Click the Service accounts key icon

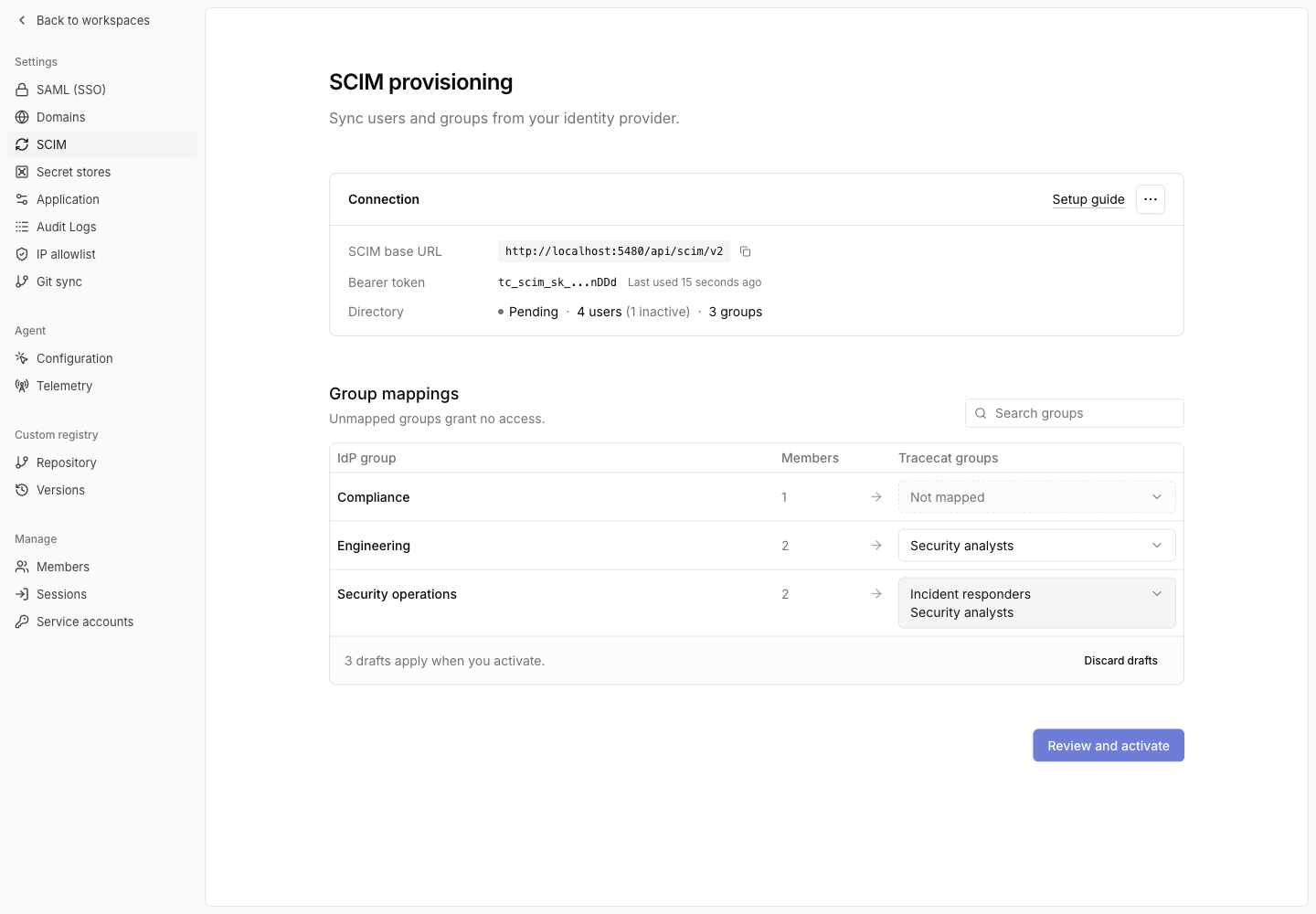coord(22,622)
